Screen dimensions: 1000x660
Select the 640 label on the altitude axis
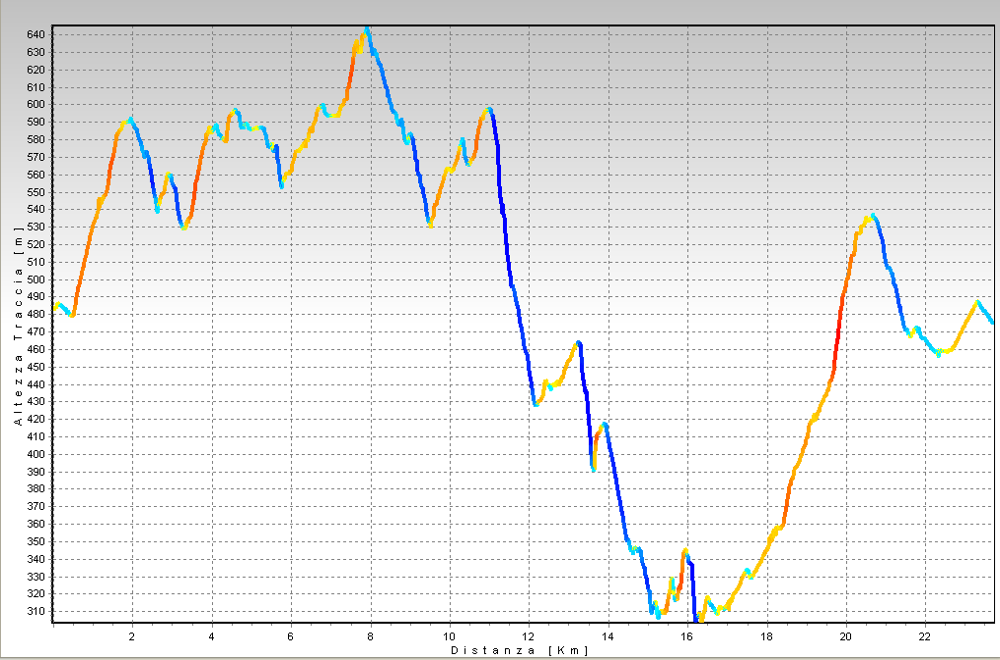pyautogui.click(x=37, y=34)
